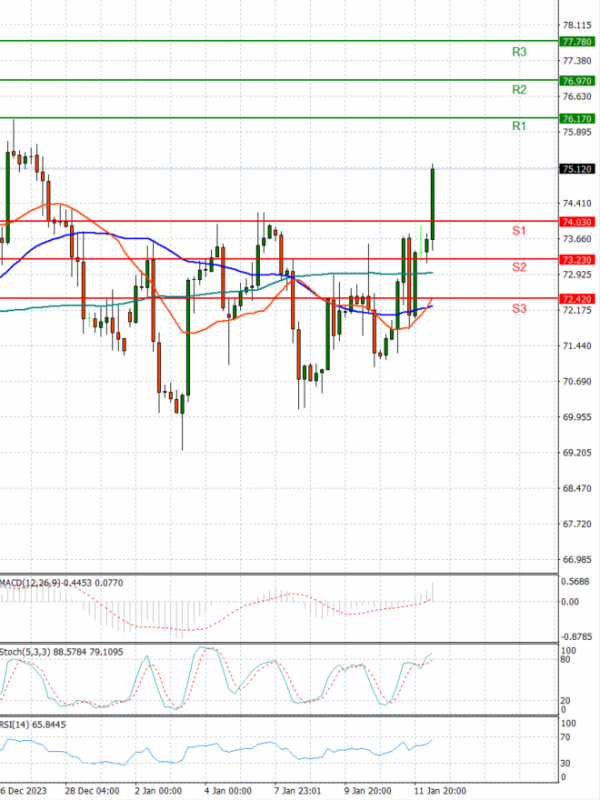Click the 70.690 price axis value
This screenshot has width=600, height=800.
577,381
